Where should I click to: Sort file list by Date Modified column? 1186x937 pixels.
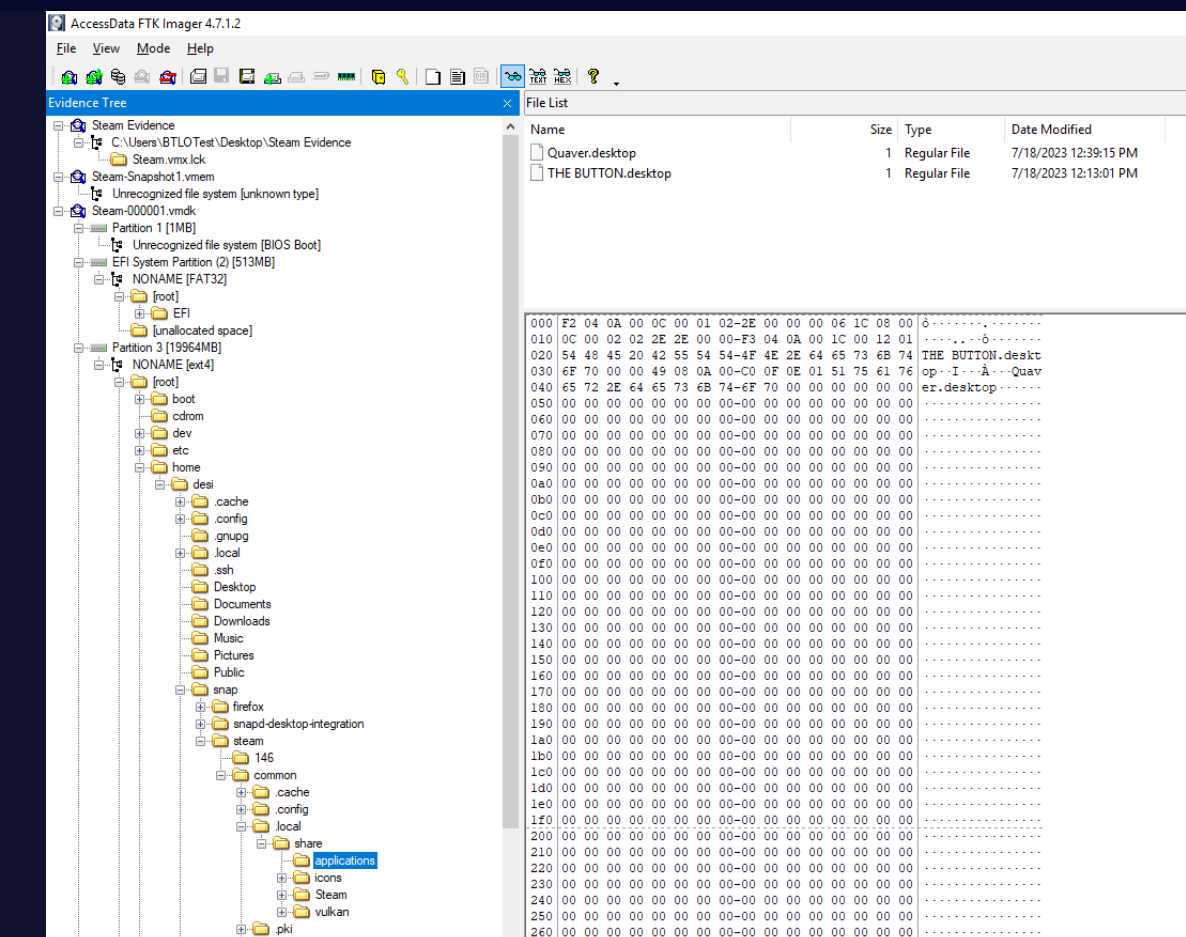pyautogui.click(x=1051, y=129)
